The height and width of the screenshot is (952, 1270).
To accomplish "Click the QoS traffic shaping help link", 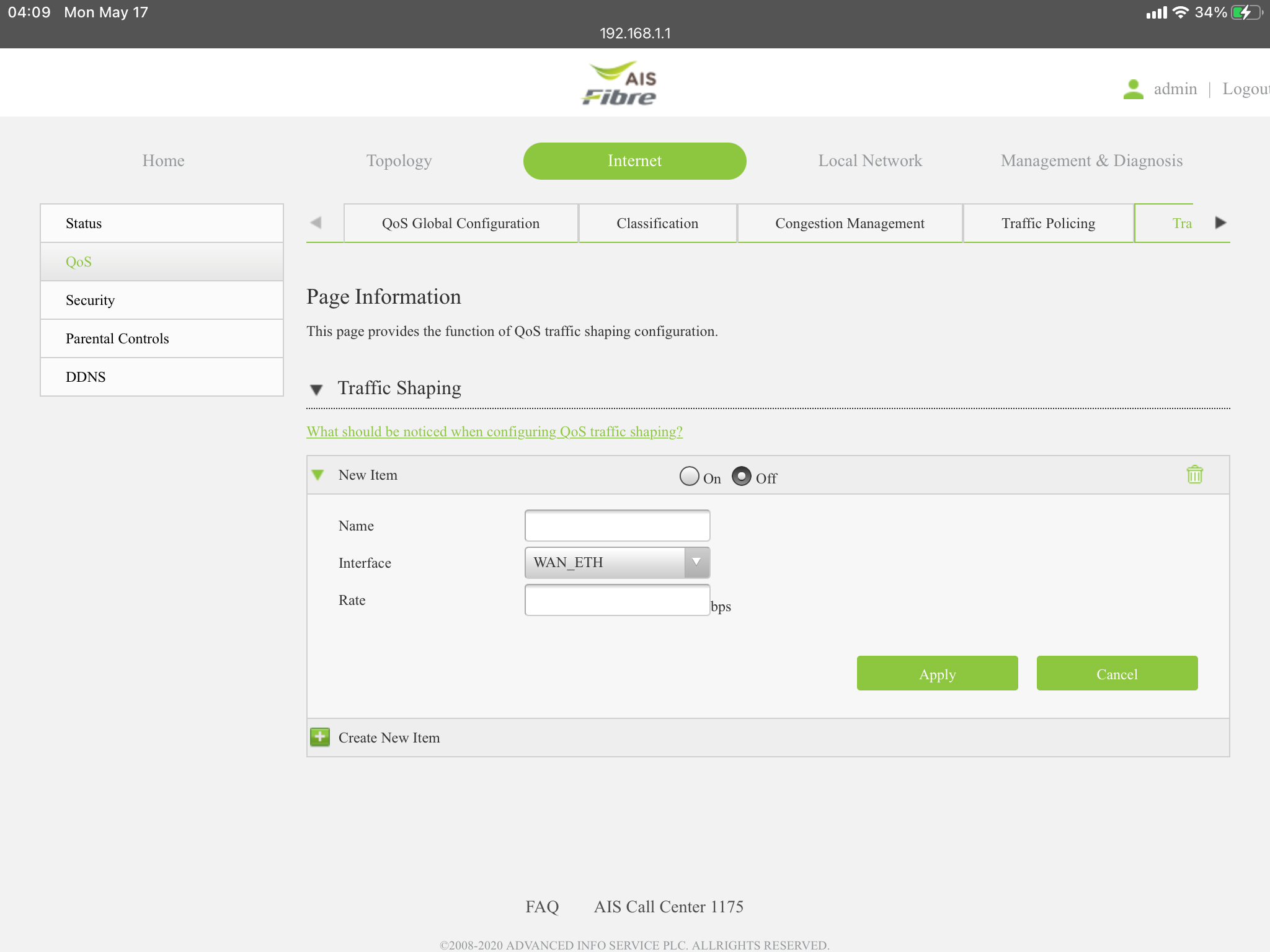I will click(495, 432).
